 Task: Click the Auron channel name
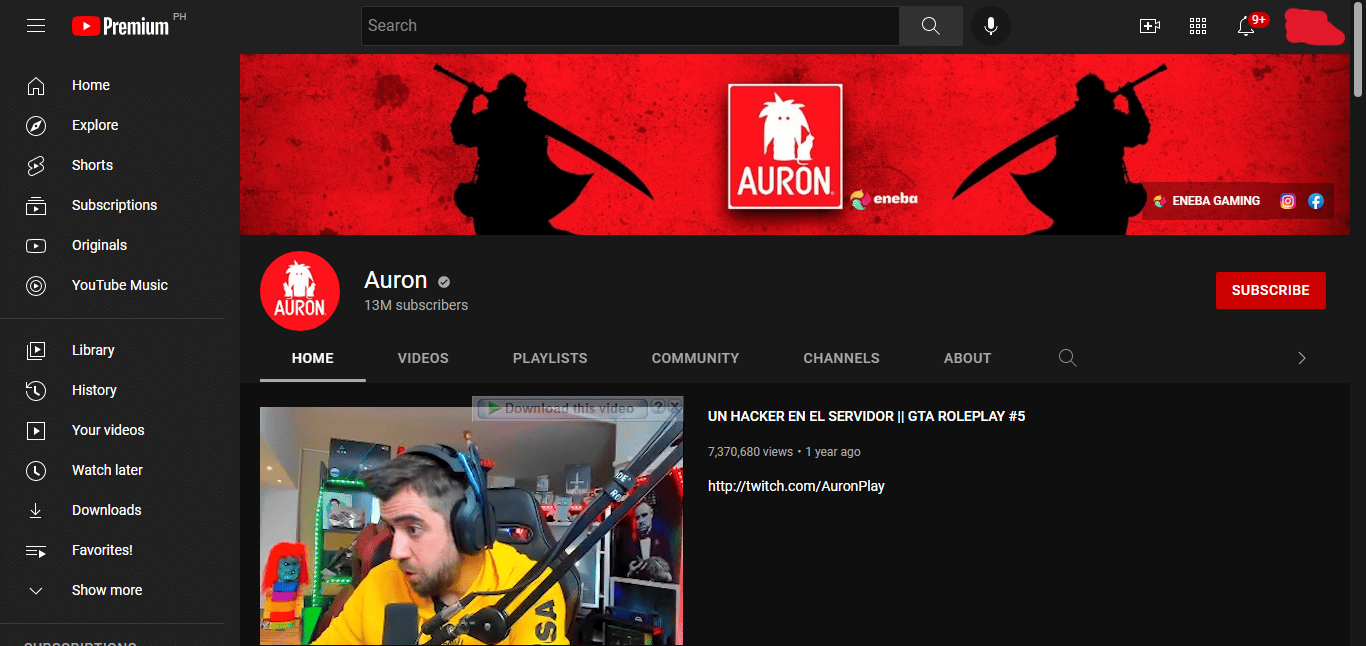[395, 280]
